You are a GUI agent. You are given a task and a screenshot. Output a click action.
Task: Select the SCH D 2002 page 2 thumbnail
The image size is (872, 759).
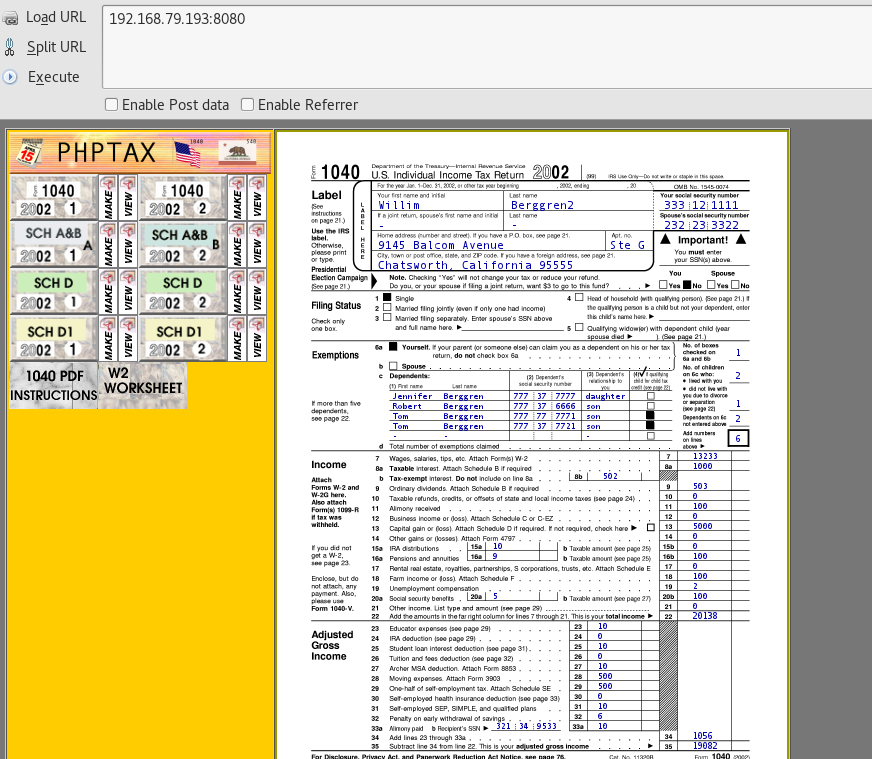point(183,292)
